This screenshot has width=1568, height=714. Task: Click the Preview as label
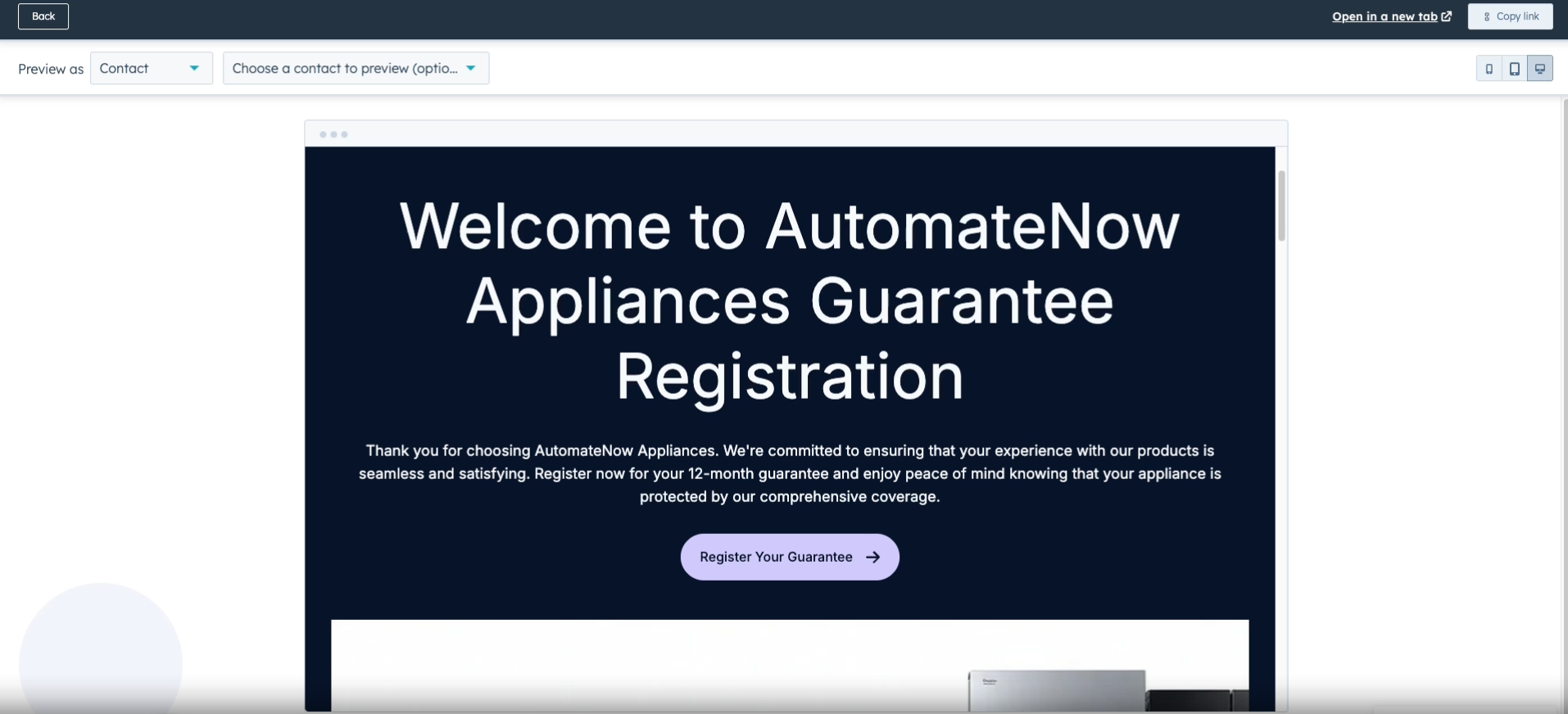tap(51, 69)
